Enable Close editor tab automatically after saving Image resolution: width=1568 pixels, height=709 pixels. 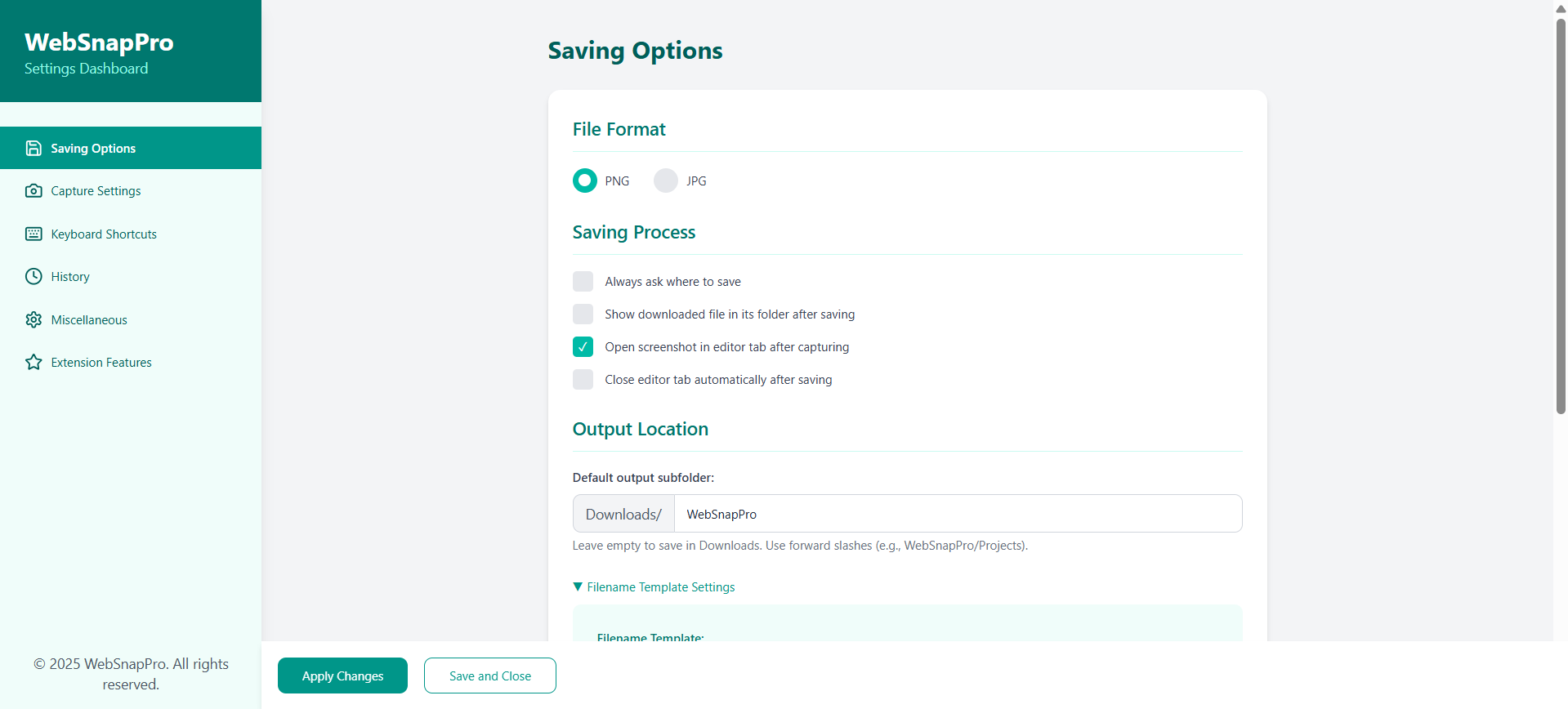pyautogui.click(x=583, y=380)
